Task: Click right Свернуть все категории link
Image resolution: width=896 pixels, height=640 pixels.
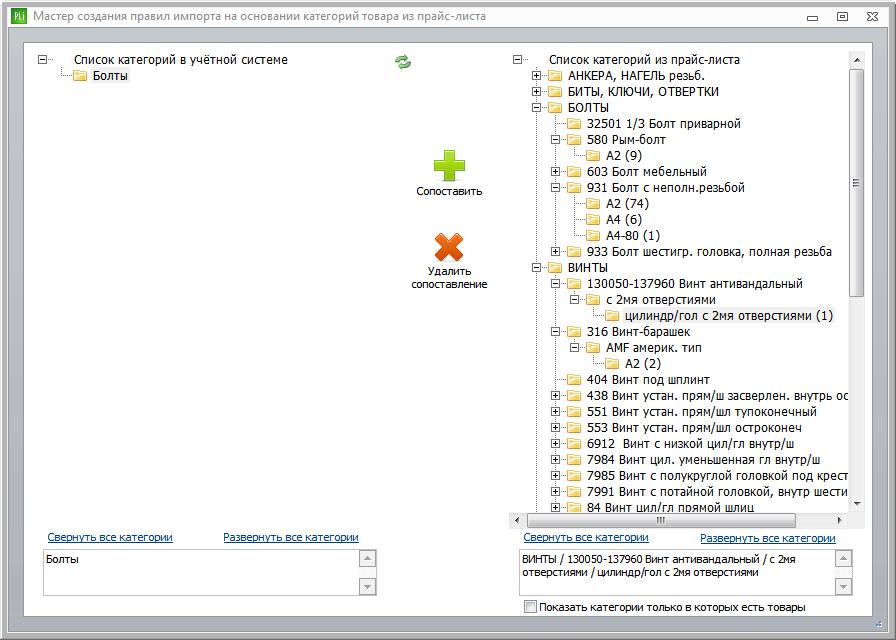Action: pos(586,537)
